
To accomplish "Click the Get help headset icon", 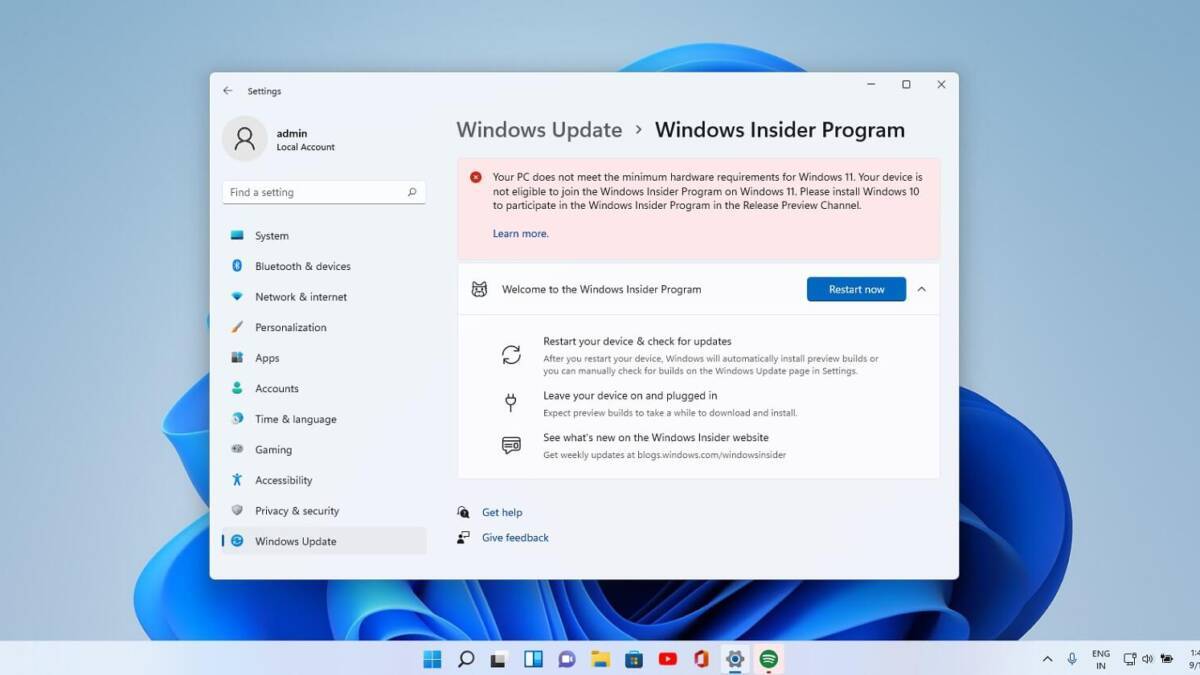I will pyautogui.click(x=463, y=512).
